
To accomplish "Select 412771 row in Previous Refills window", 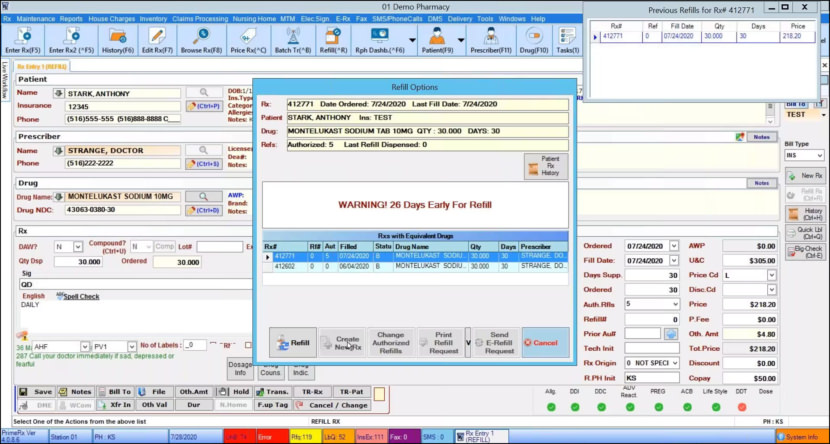I will [x=703, y=37].
